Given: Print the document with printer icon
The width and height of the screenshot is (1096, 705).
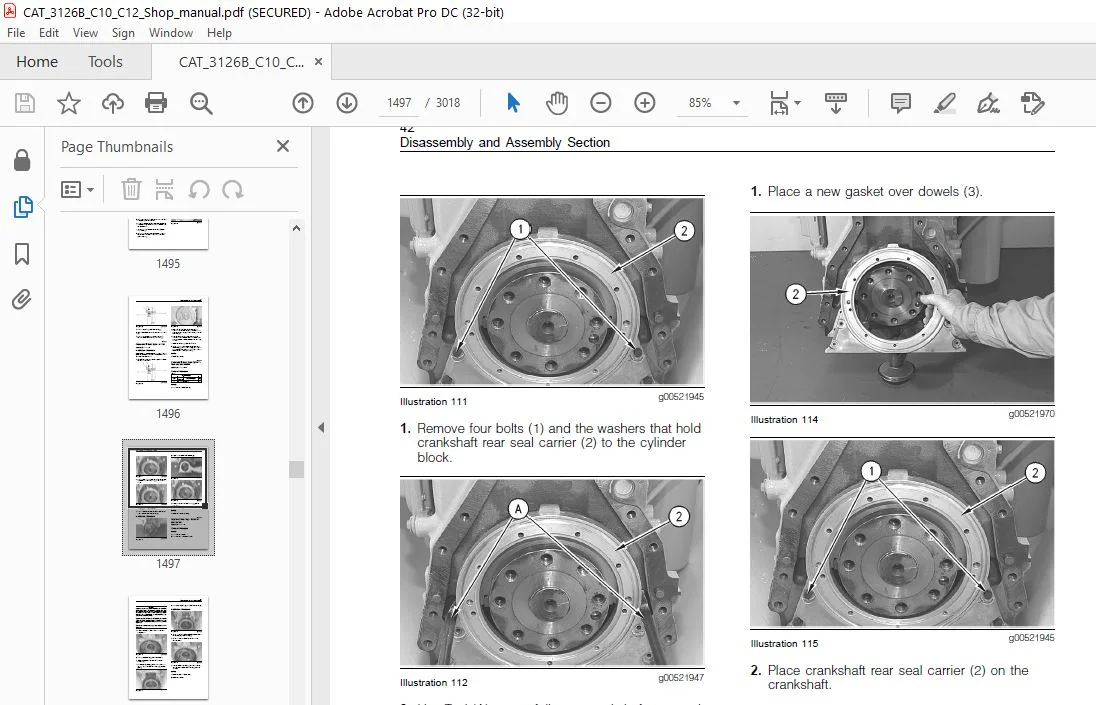Looking at the screenshot, I should click(x=156, y=103).
